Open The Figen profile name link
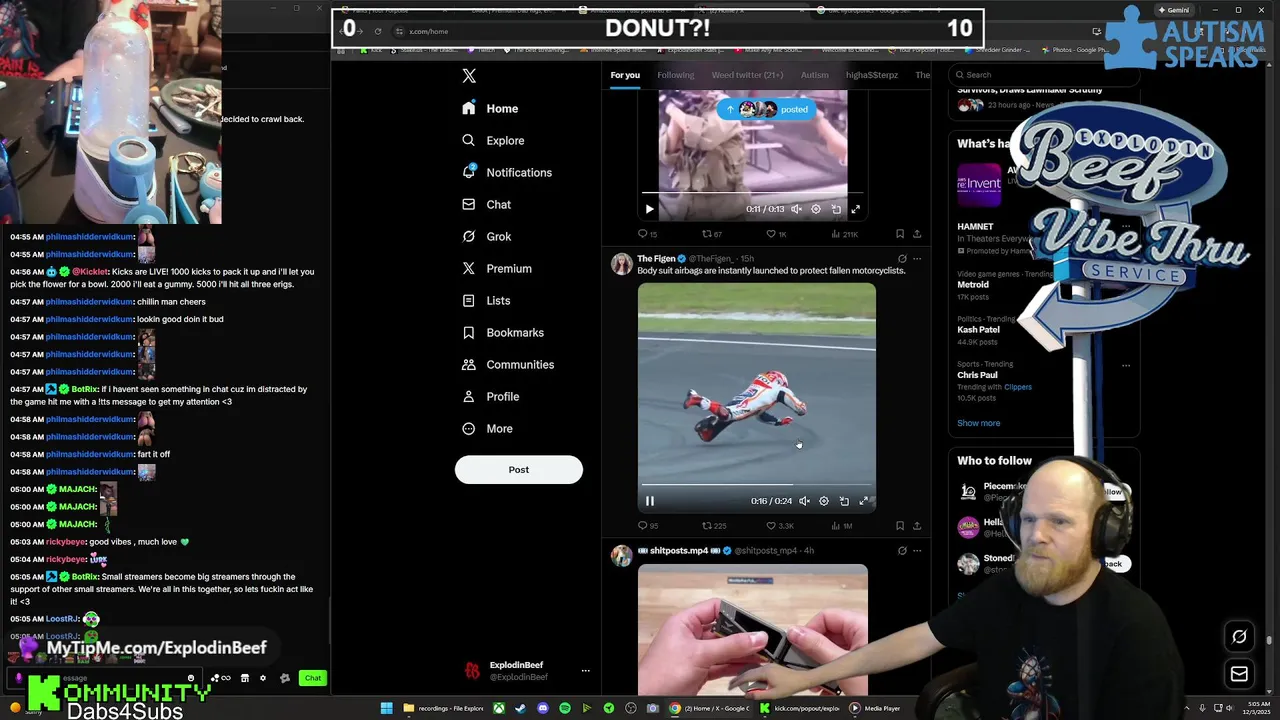The image size is (1280, 720). click(656, 259)
